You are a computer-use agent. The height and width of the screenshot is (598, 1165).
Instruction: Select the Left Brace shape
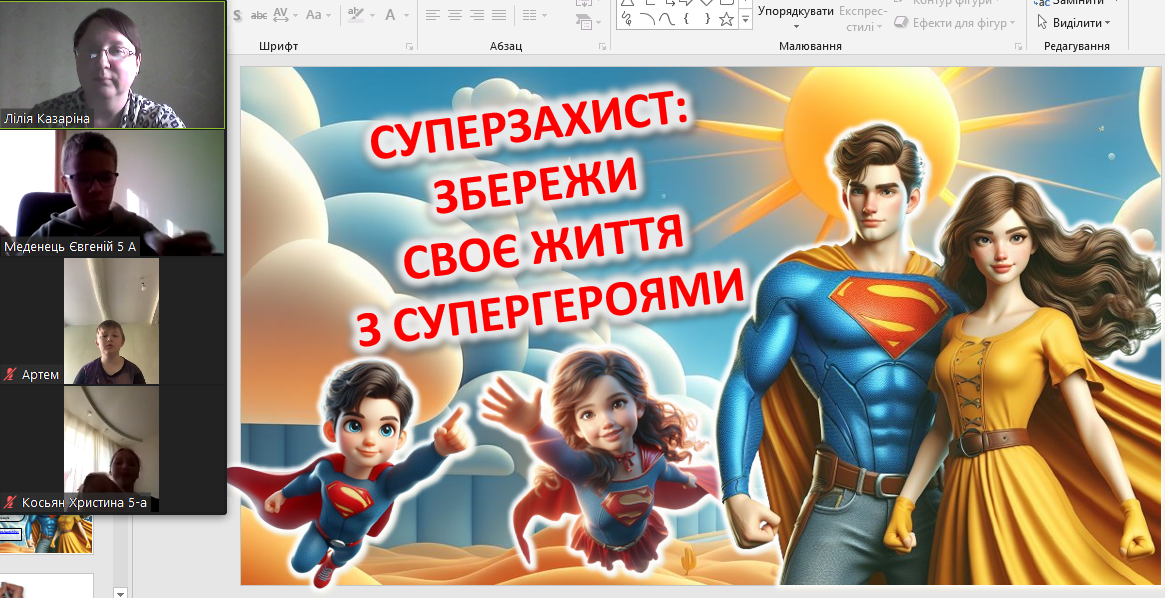click(x=687, y=19)
